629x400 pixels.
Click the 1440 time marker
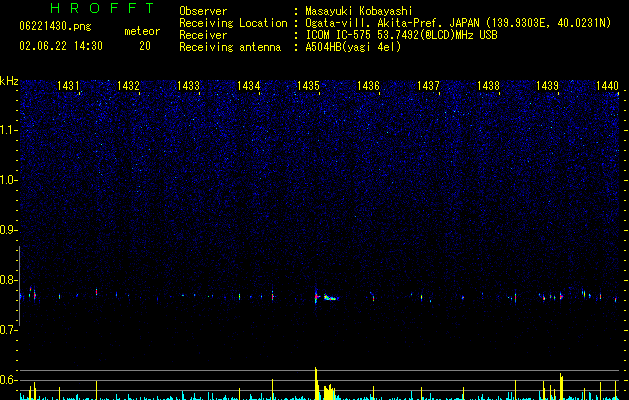(607, 85)
